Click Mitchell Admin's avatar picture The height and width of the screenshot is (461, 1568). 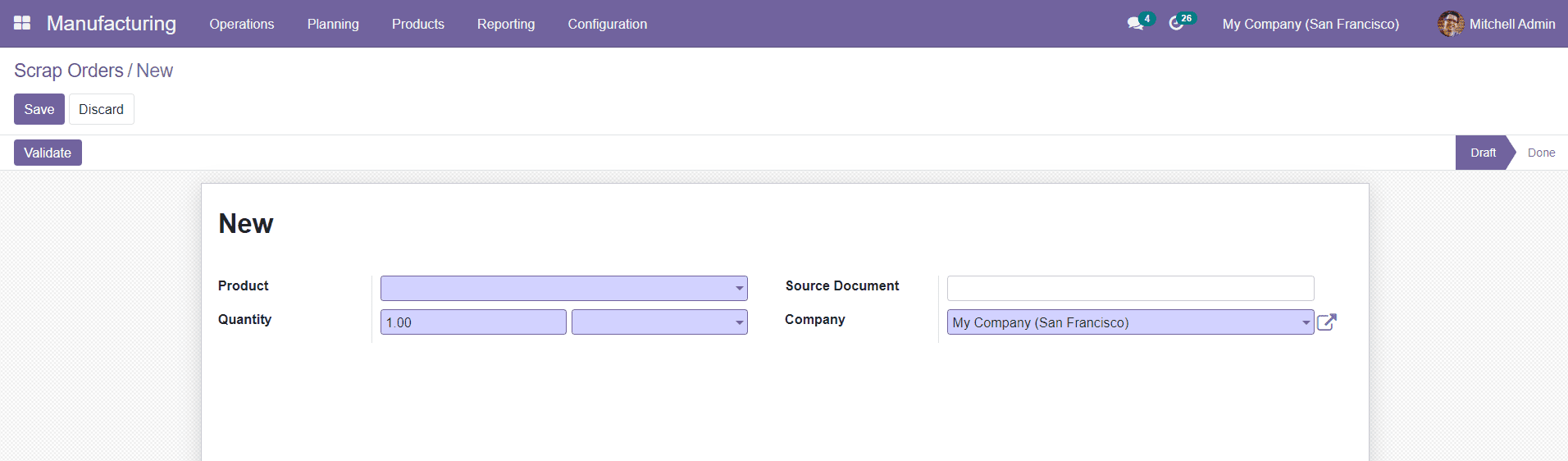click(1450, 24)
